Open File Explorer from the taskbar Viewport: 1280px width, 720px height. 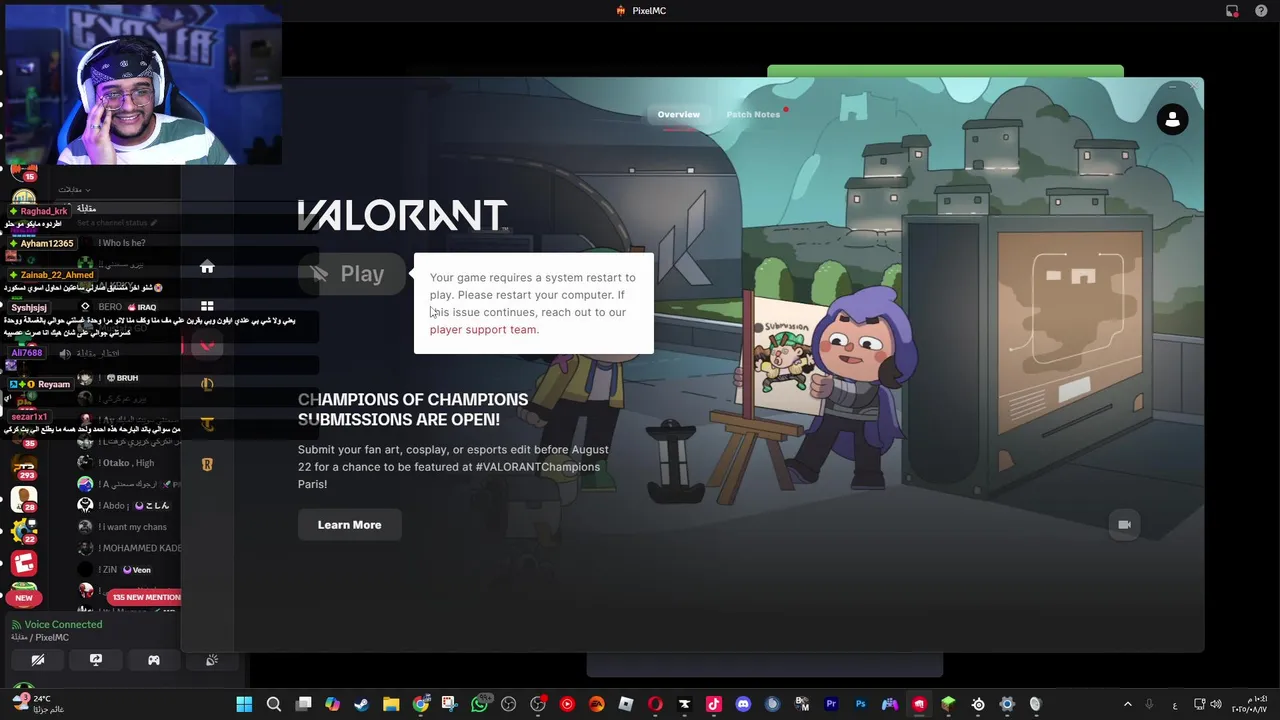[x=391, y=704]
